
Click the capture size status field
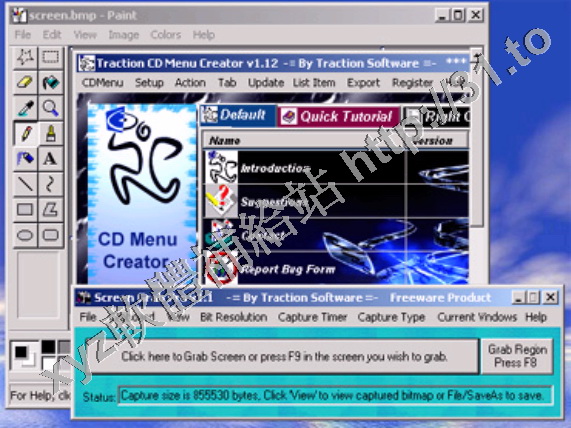[335, 395]
